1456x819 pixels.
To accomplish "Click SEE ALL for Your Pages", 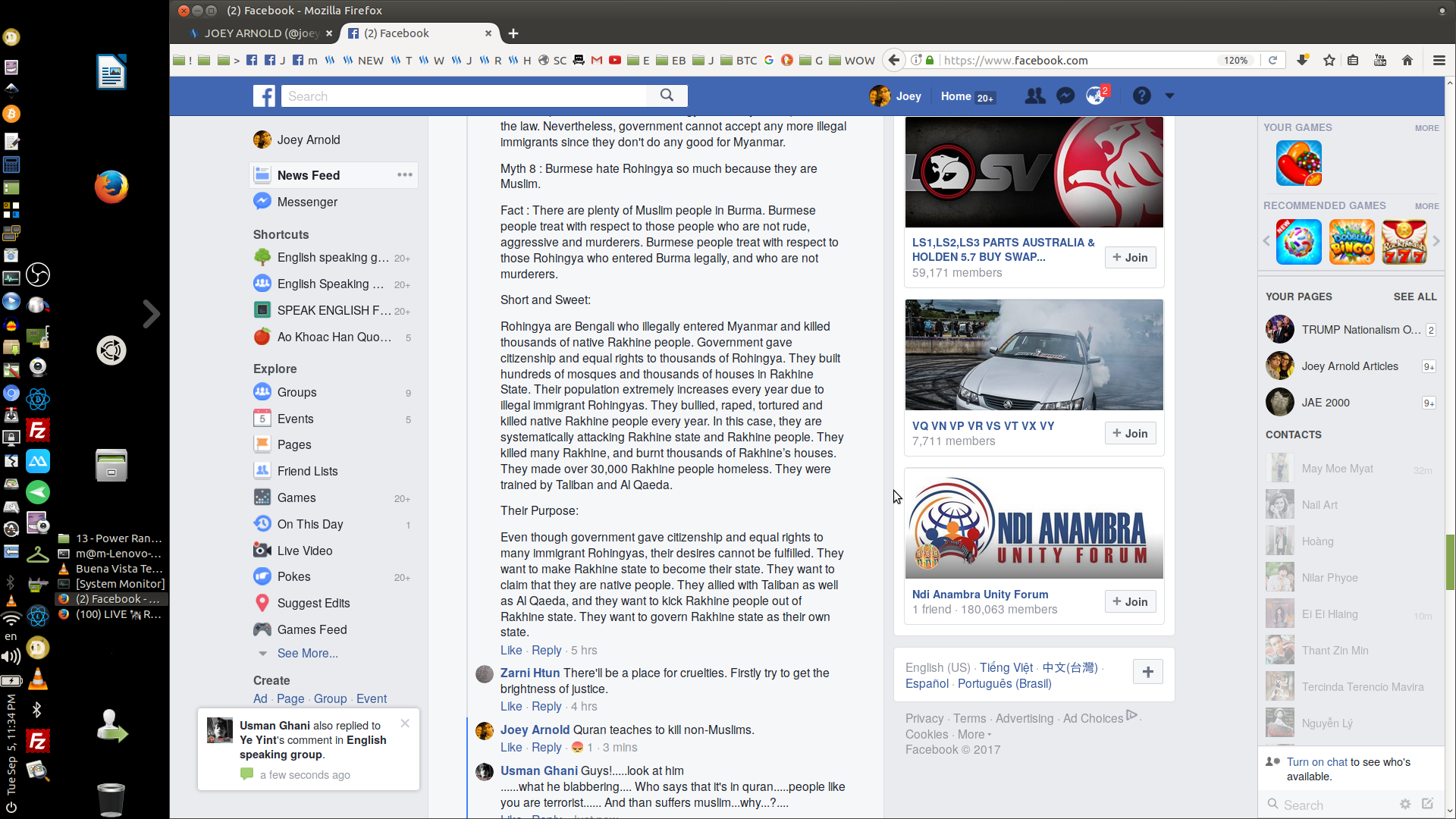I will pyautogui.click(x=1415, y=297).
